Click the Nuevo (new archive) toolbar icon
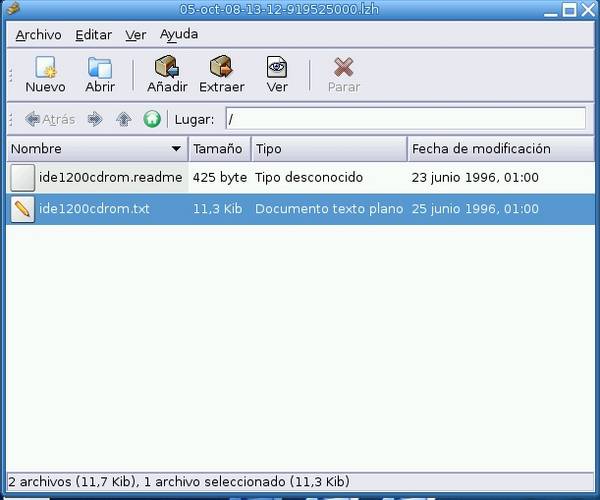The width and height of the screenshot is (600, 500). coord(45,67)
